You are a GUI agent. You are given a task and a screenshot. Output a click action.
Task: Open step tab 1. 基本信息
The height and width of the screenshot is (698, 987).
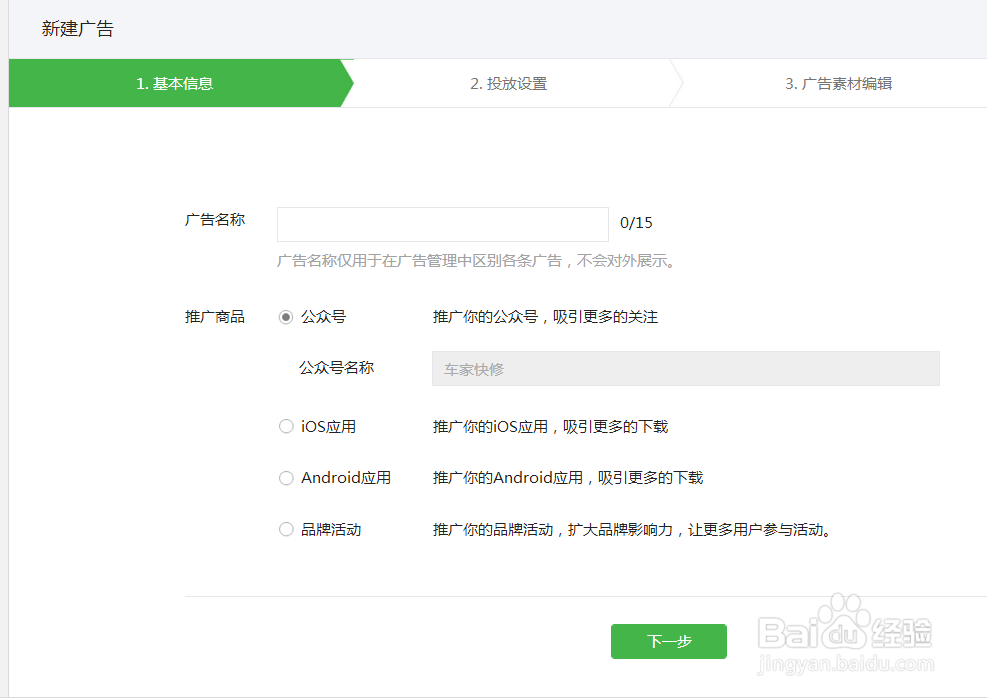click(x=175, y=83)
